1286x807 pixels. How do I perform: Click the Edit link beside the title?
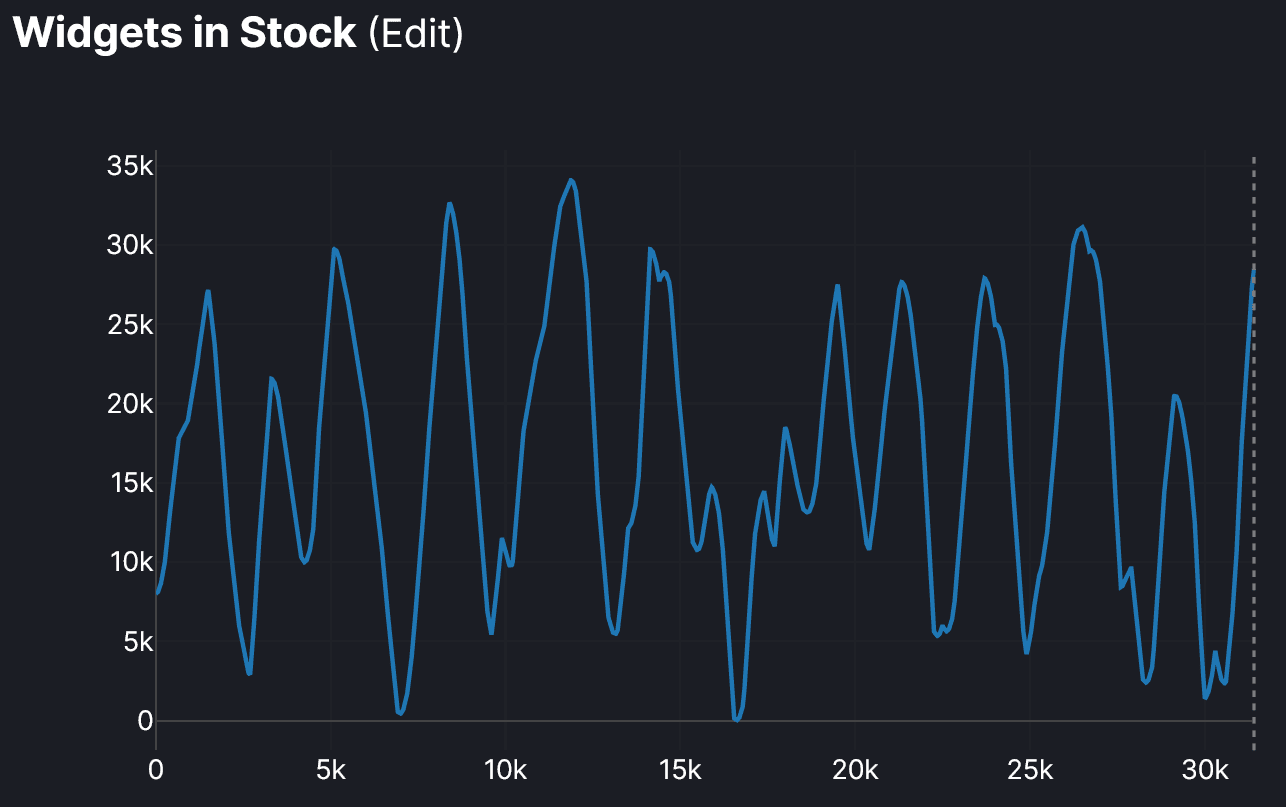tap(416, 33)
